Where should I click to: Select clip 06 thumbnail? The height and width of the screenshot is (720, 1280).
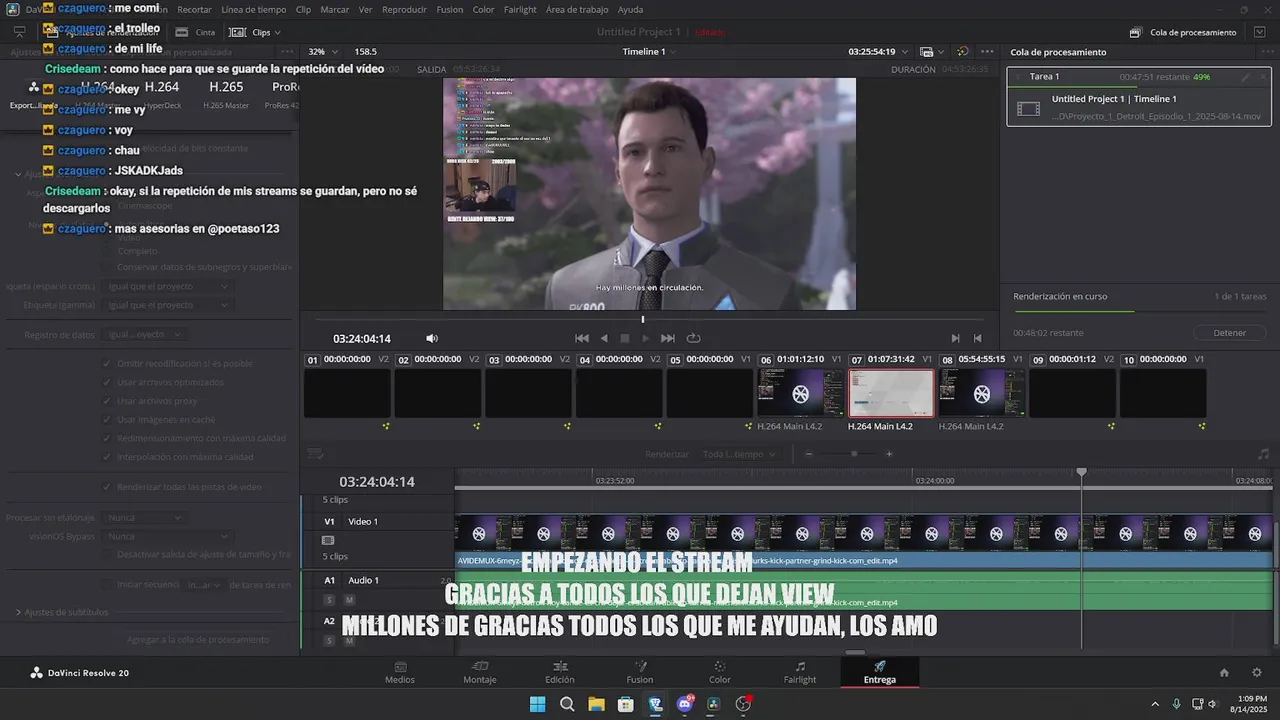click(801, 393)
